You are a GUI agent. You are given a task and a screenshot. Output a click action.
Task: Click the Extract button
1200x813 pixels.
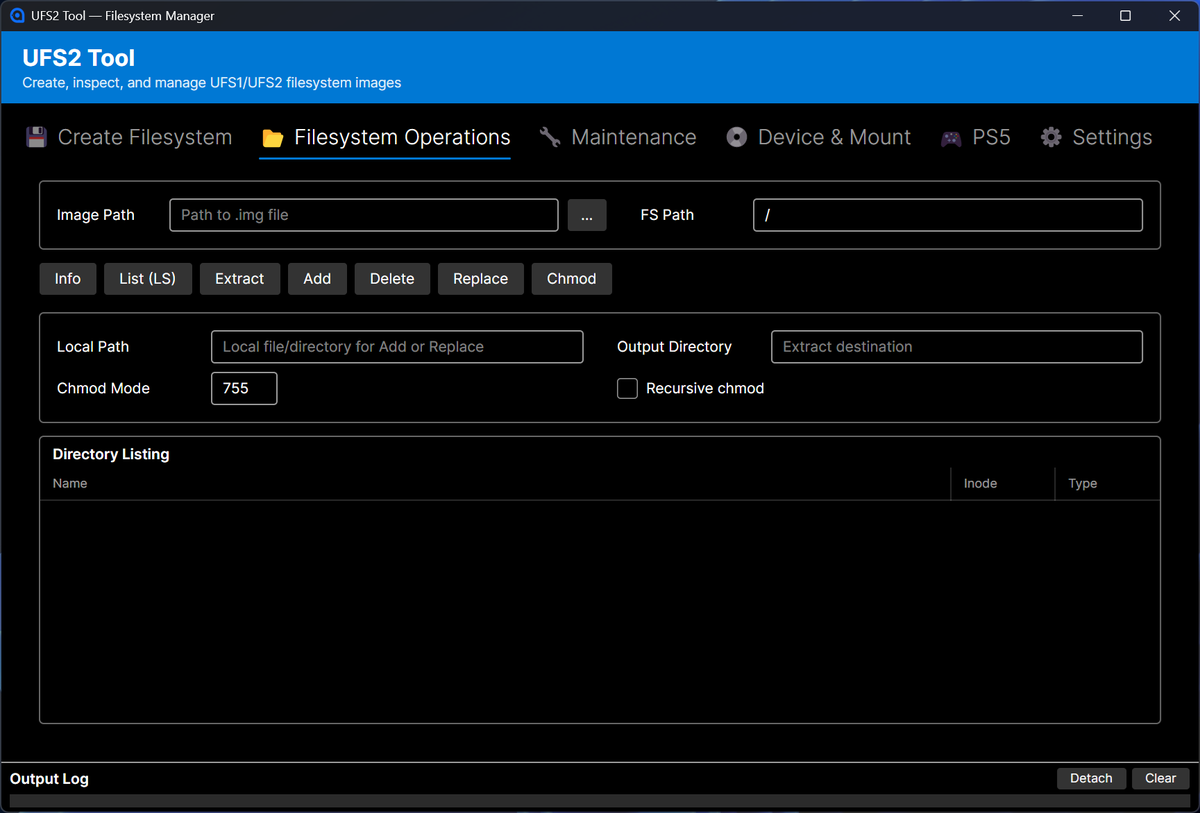point(240,279)
